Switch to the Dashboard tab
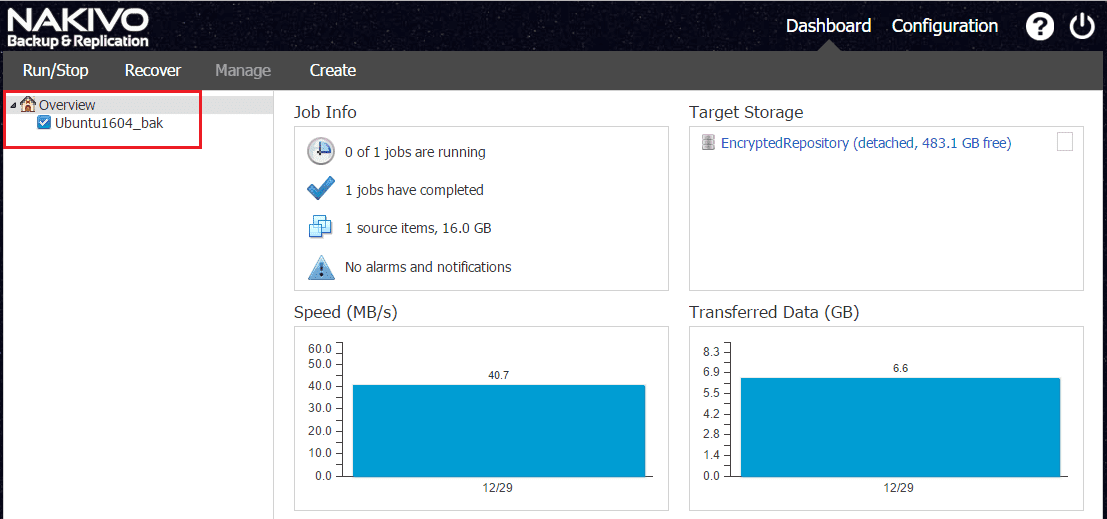The height and width of the screenshot is (519, 1107). (828, 26)
